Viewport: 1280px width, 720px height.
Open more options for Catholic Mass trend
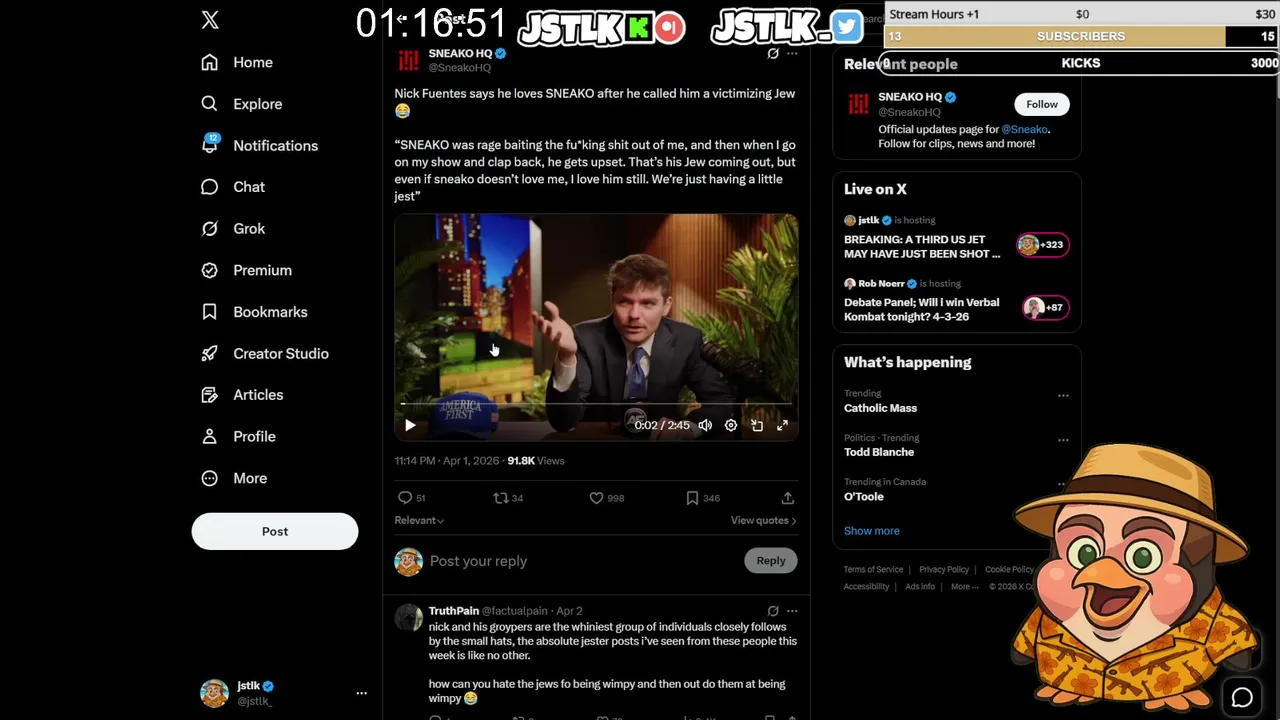coord(1063,396)
